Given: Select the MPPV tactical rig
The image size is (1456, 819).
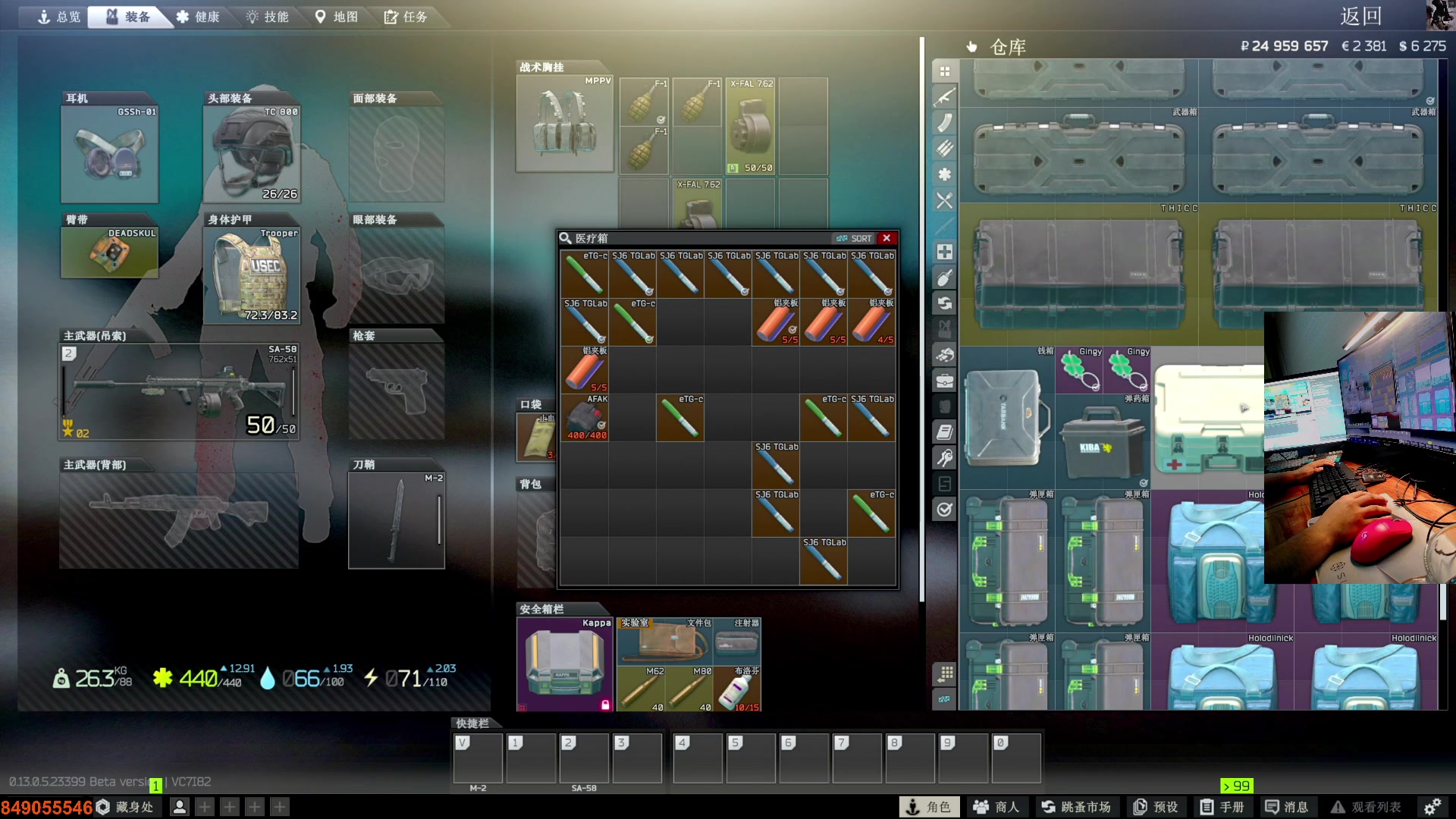Looking at the screenshot, I should click(565, 123).
